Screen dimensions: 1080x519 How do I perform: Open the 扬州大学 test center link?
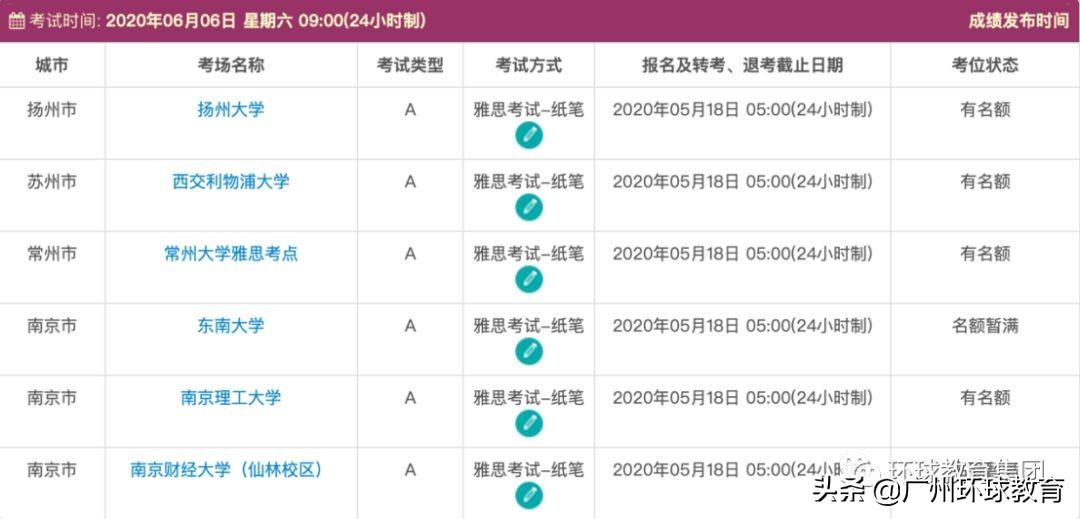(231, 109)
